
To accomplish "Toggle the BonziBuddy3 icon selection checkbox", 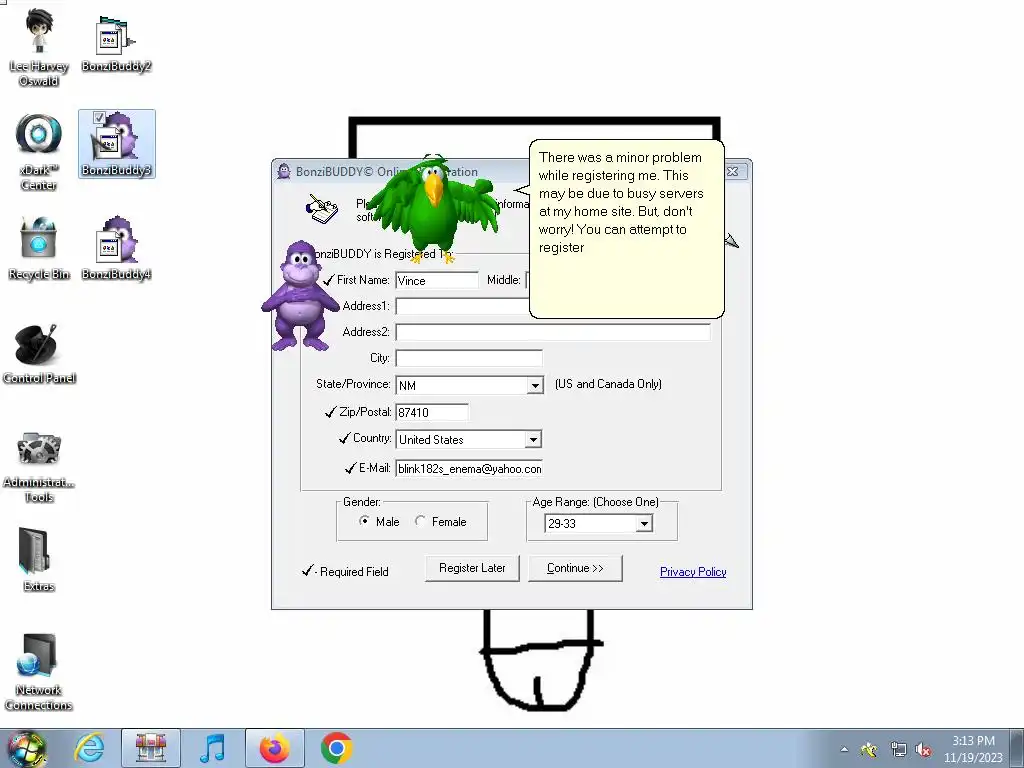I will [x=99, y=118].
